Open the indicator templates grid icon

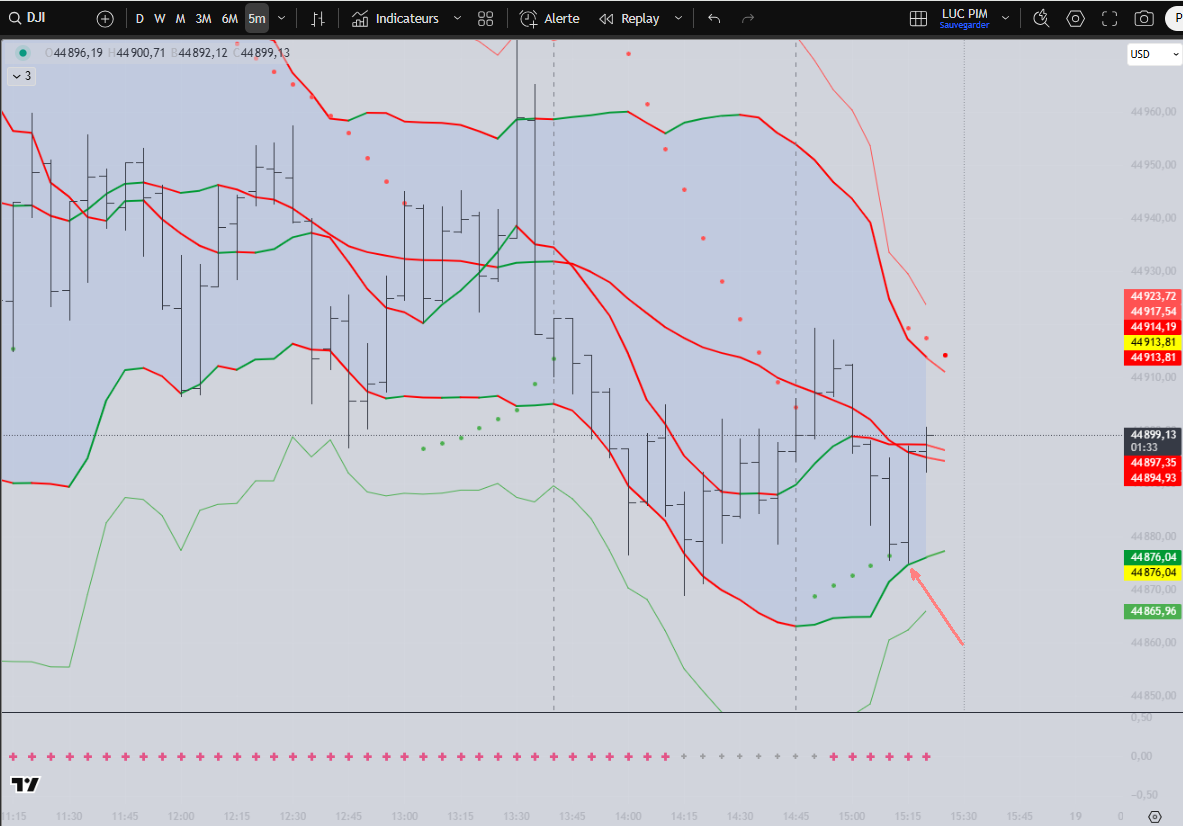pos(485,19)
